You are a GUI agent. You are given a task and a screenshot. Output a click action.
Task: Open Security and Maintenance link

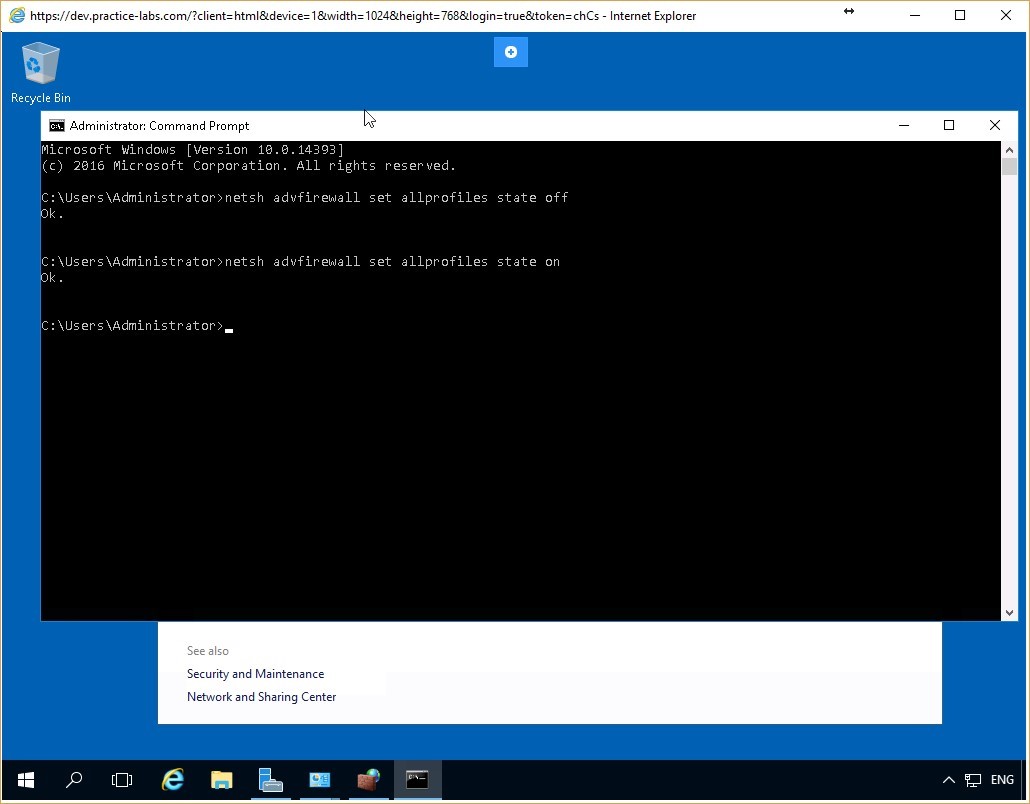click(x=255, y=673)
